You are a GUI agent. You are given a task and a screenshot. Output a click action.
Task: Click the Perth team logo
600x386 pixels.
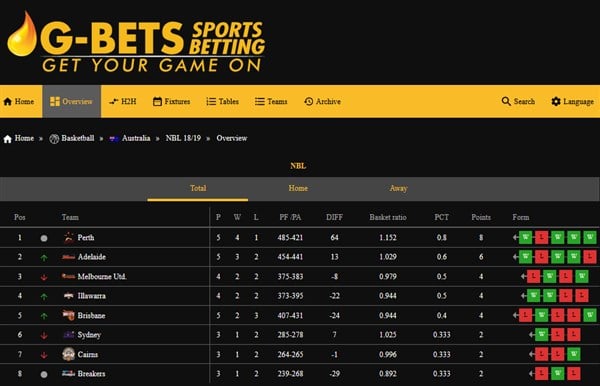coord(68,238)
